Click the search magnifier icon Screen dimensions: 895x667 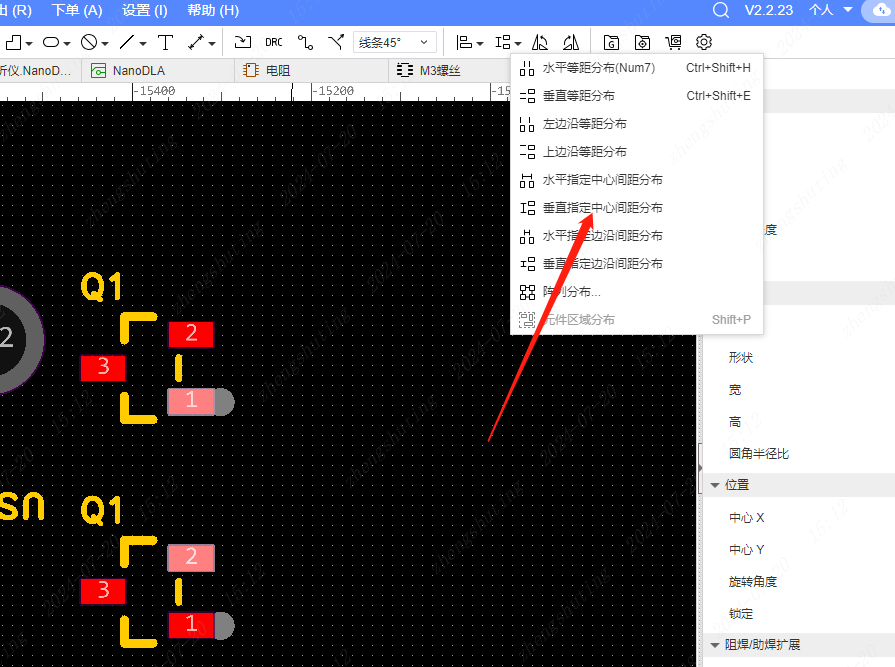tap(721, 10)
